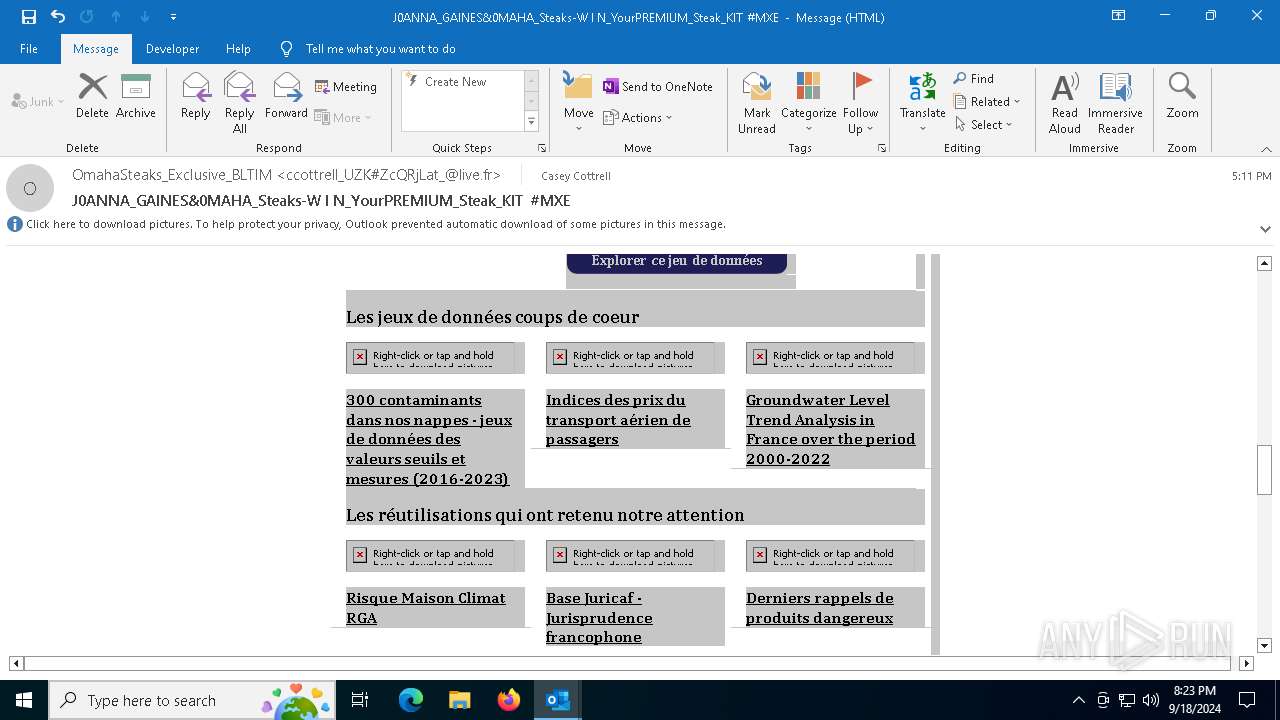Archive the message
The image size is (1280, 720).
(136, 96)
